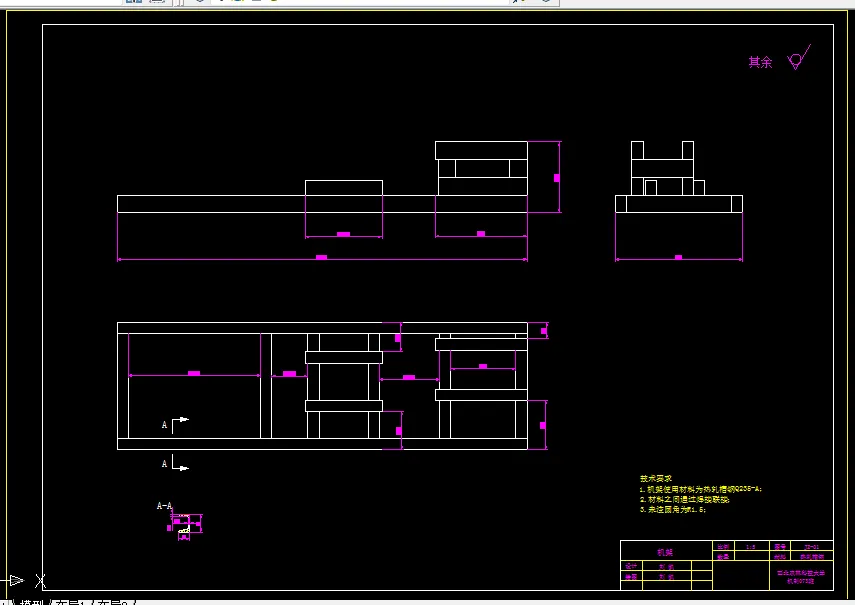This screenshot has width=855, height=605.
Task: Select the dimension under the middle raised block
Action: pos(344,235)
